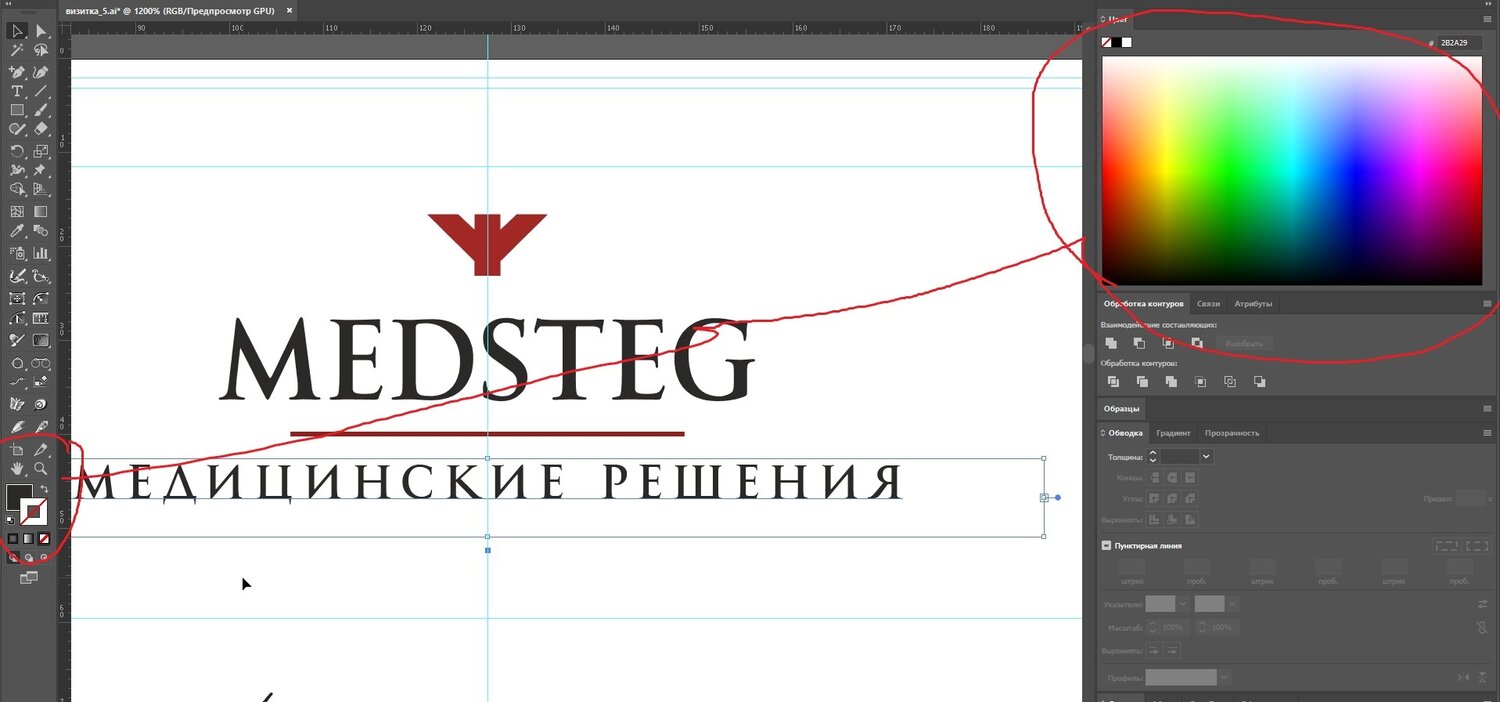Select the Direct Selection tool
Image resolution: width=1500 pixels, height=702 pixels.
coord(41,31)
